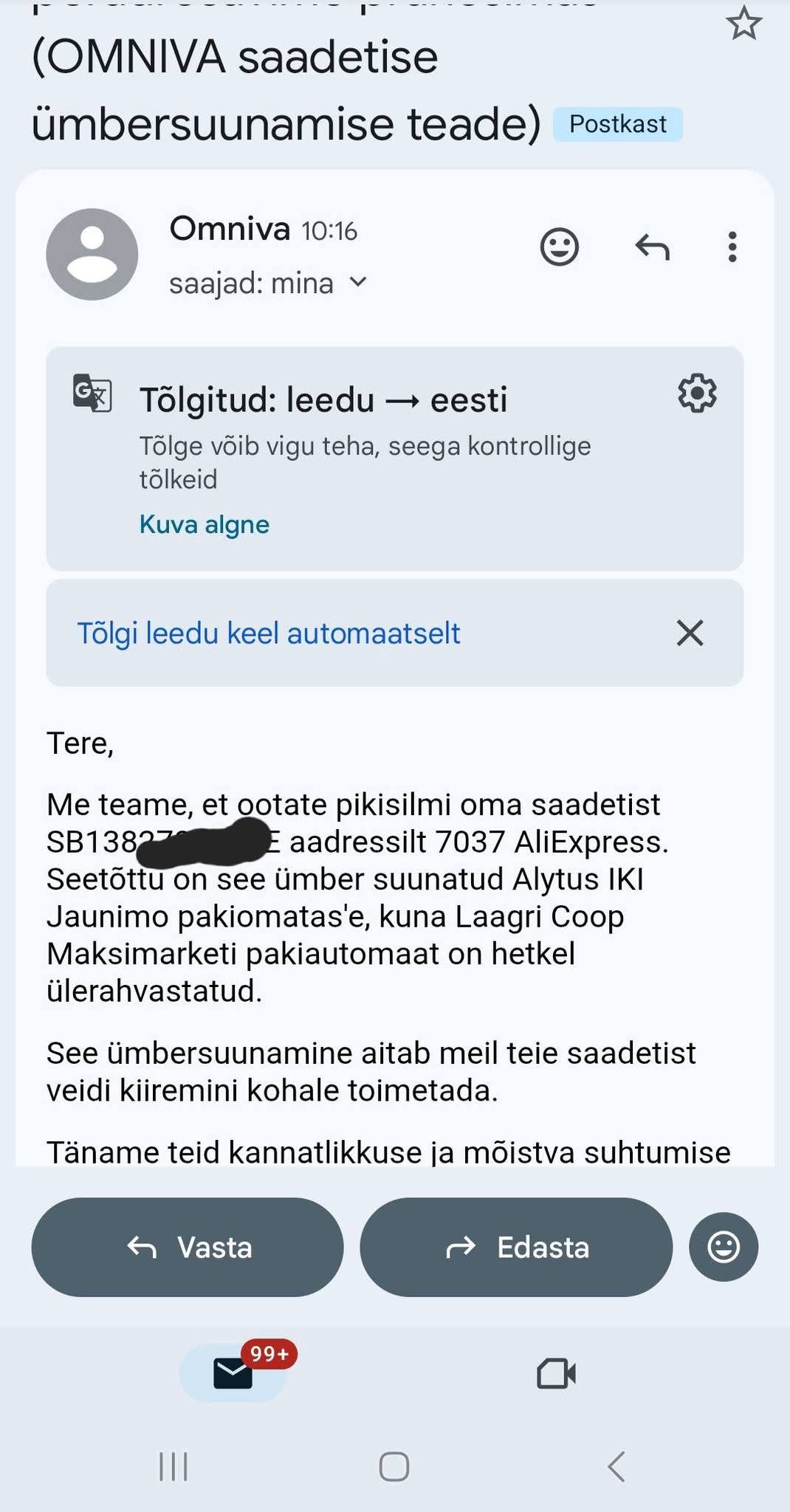Switch to the Mail tab with 99+ badge

233,1373
